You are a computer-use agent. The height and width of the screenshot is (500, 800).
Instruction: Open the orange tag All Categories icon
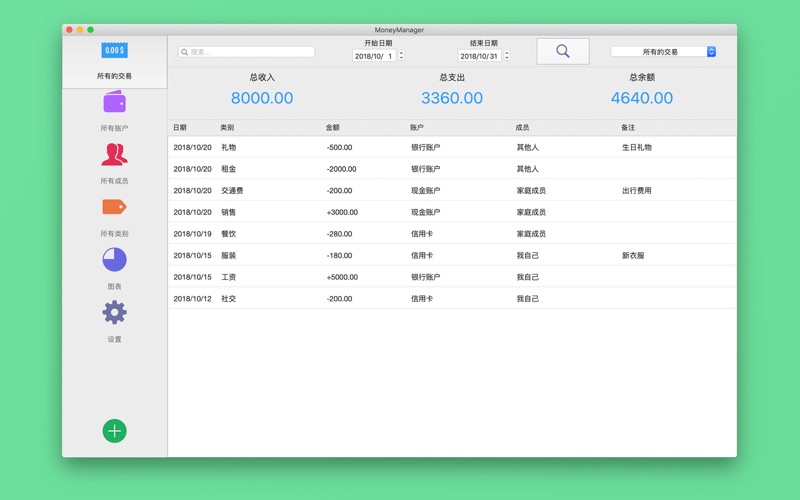(114, 207)
